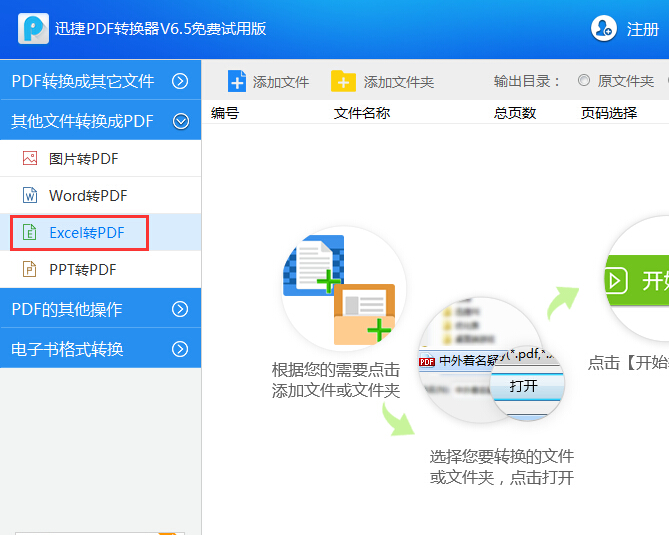Expand PDF转换成其它文件 chevron

(x=180, y=81)
